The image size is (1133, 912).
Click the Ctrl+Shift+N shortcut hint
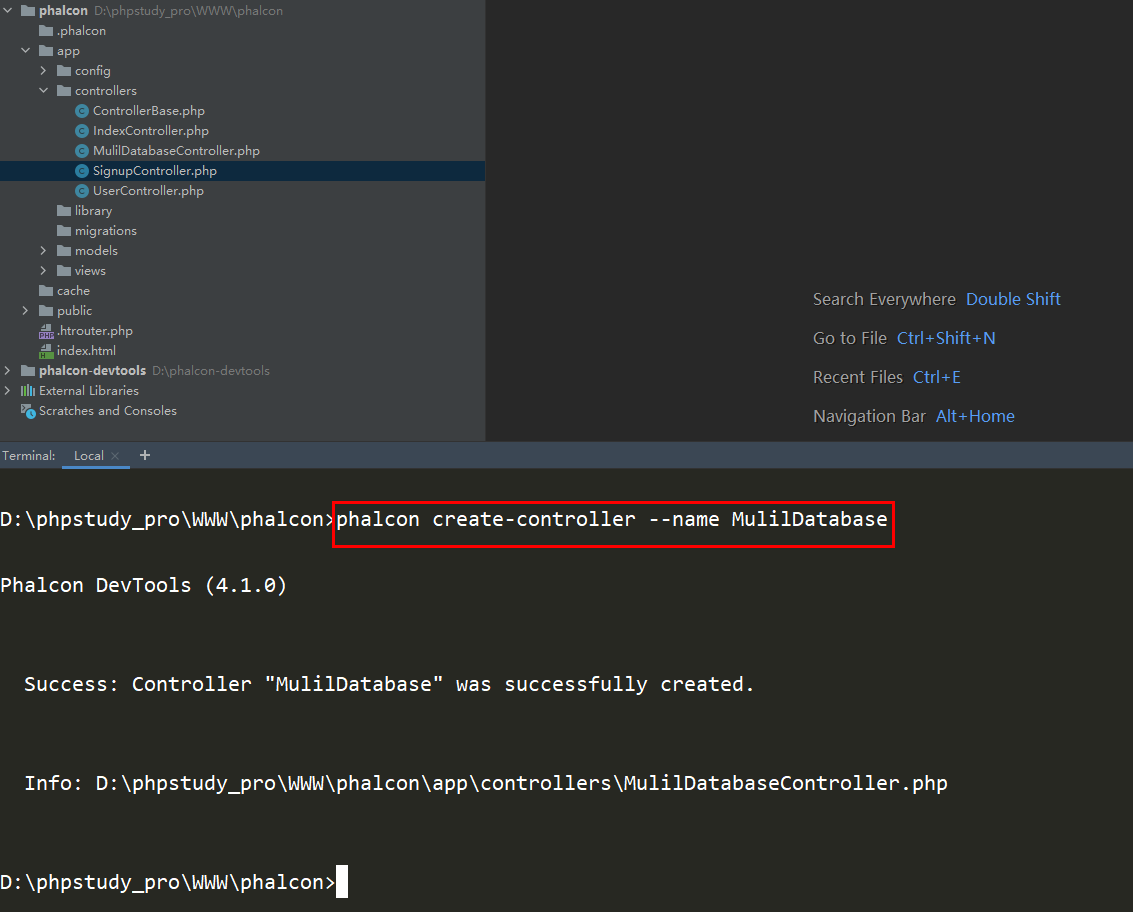point(946,338)
